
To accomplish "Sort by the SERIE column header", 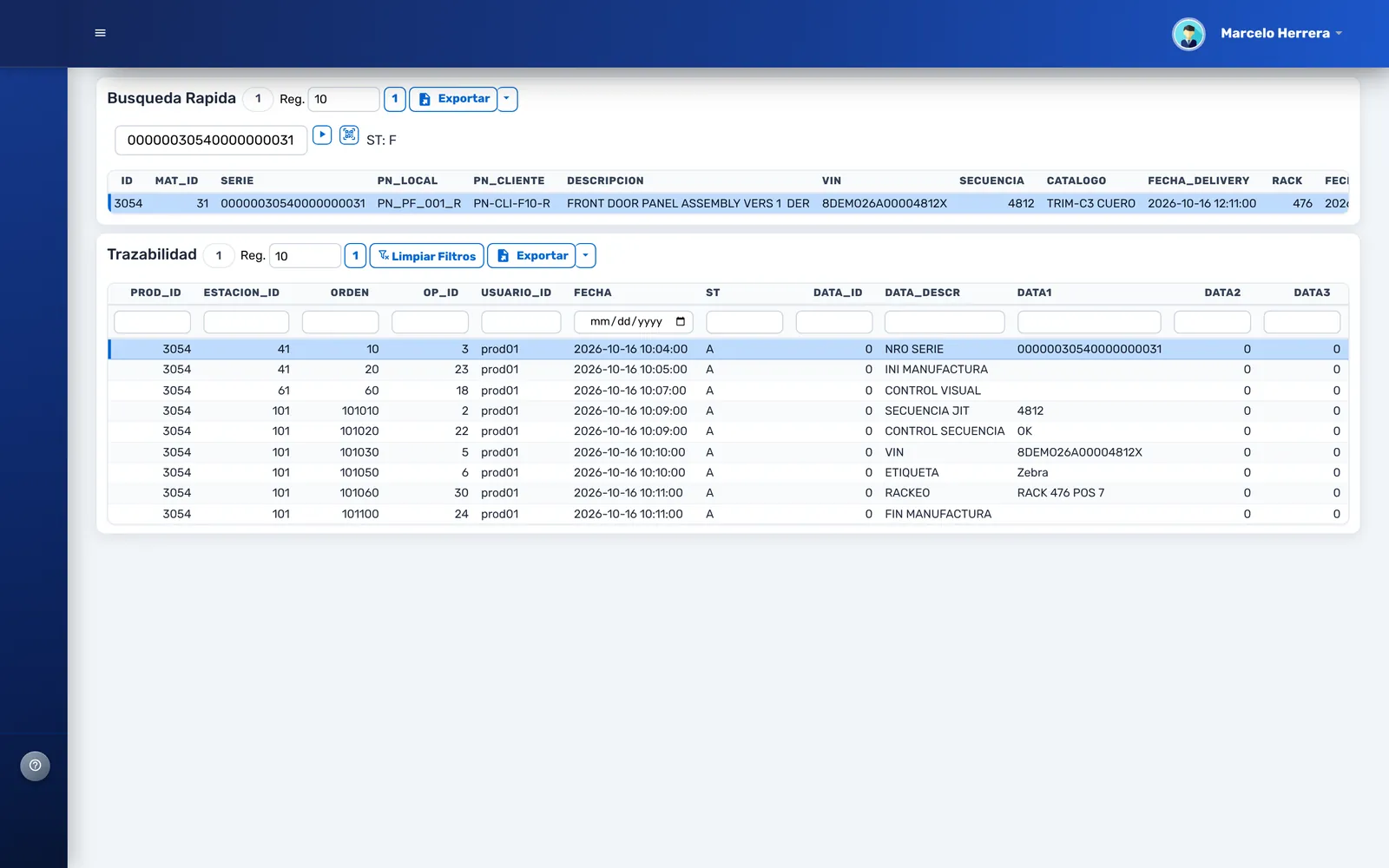I will click(237, 181).
